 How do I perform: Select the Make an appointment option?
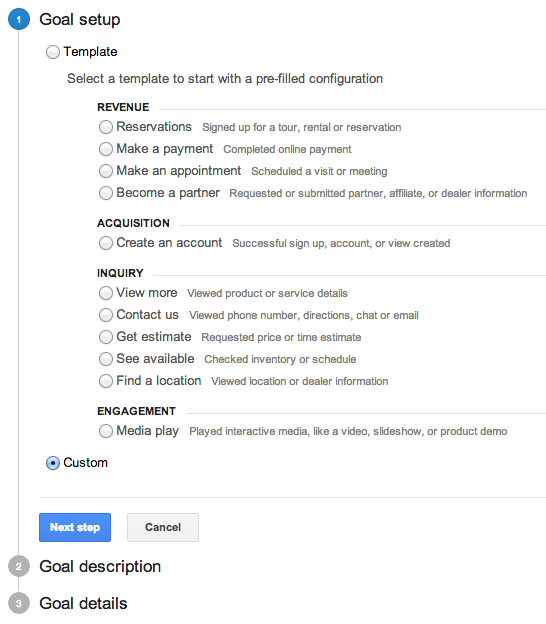(105, 171)
